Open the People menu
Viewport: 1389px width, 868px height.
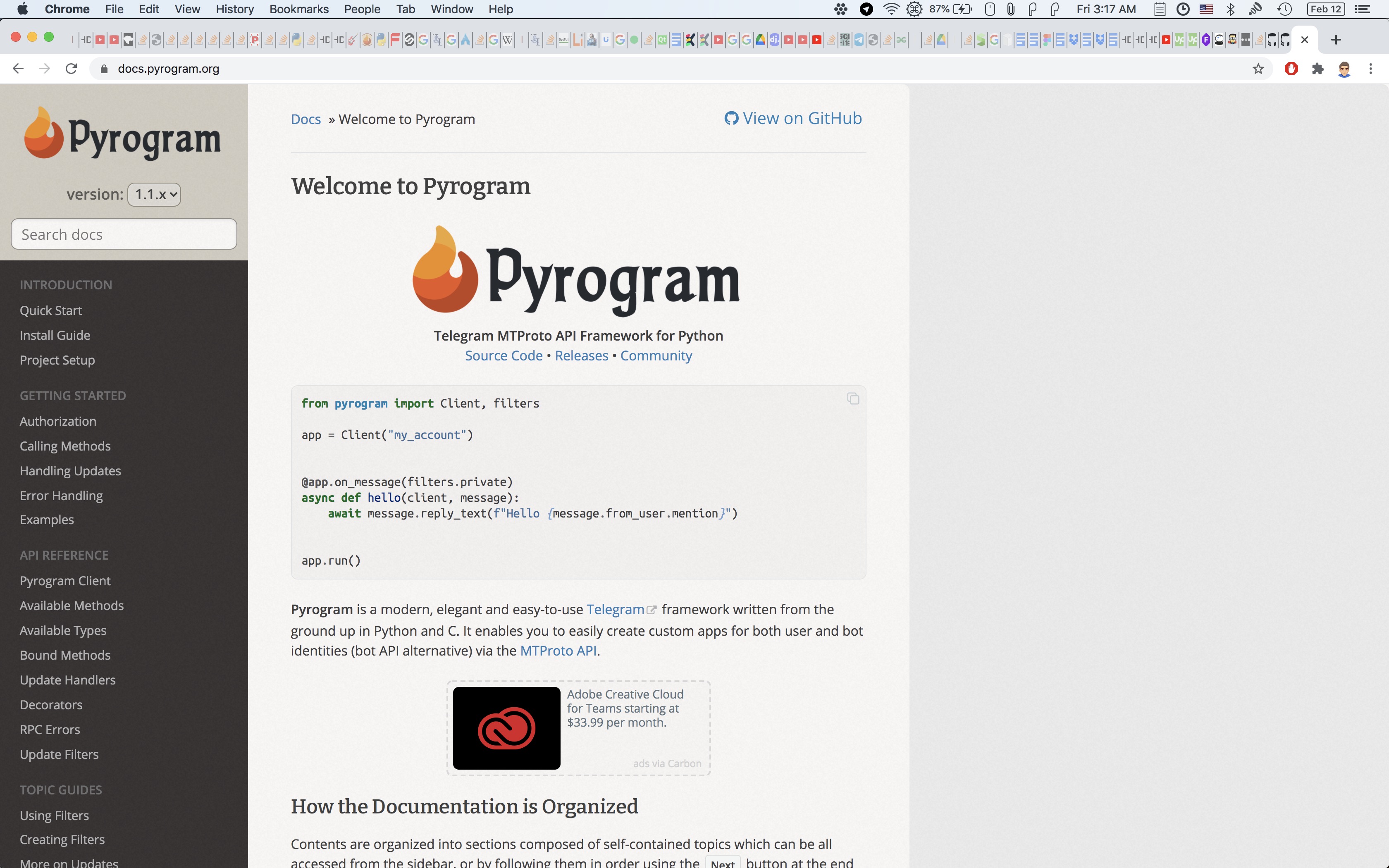pos(362,9)
